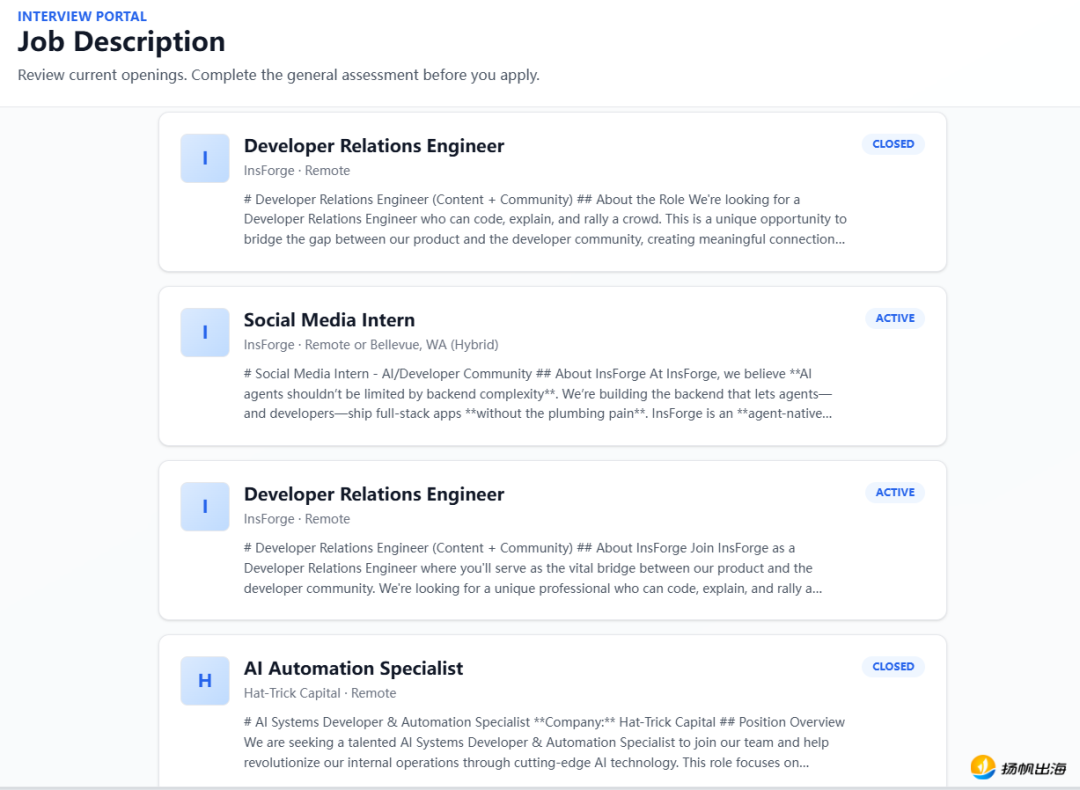The image size is (1080, 790).
Task: Click the 'Review current openings' instruction text
Action: (278, 75)
